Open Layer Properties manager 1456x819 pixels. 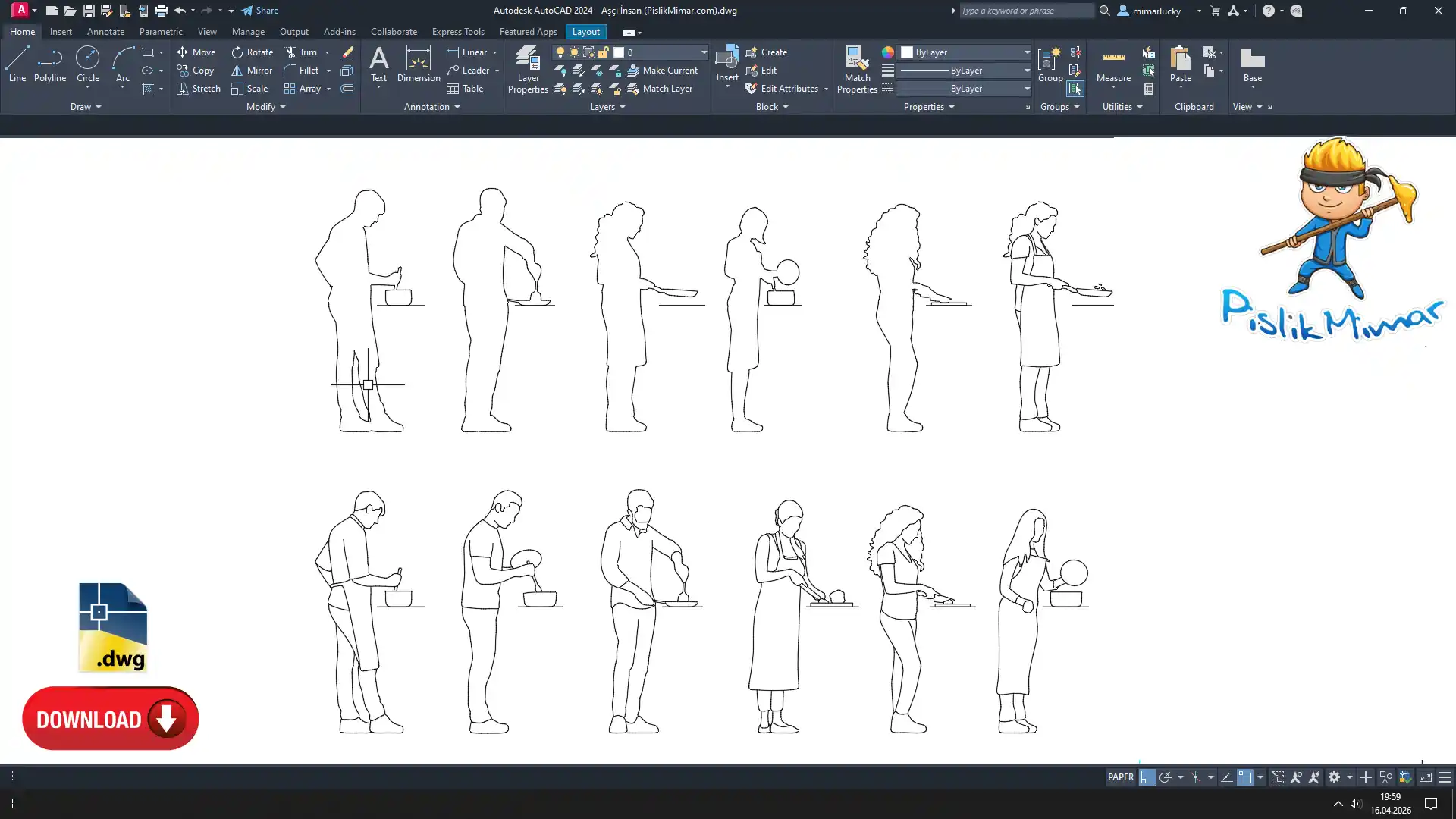528,69
